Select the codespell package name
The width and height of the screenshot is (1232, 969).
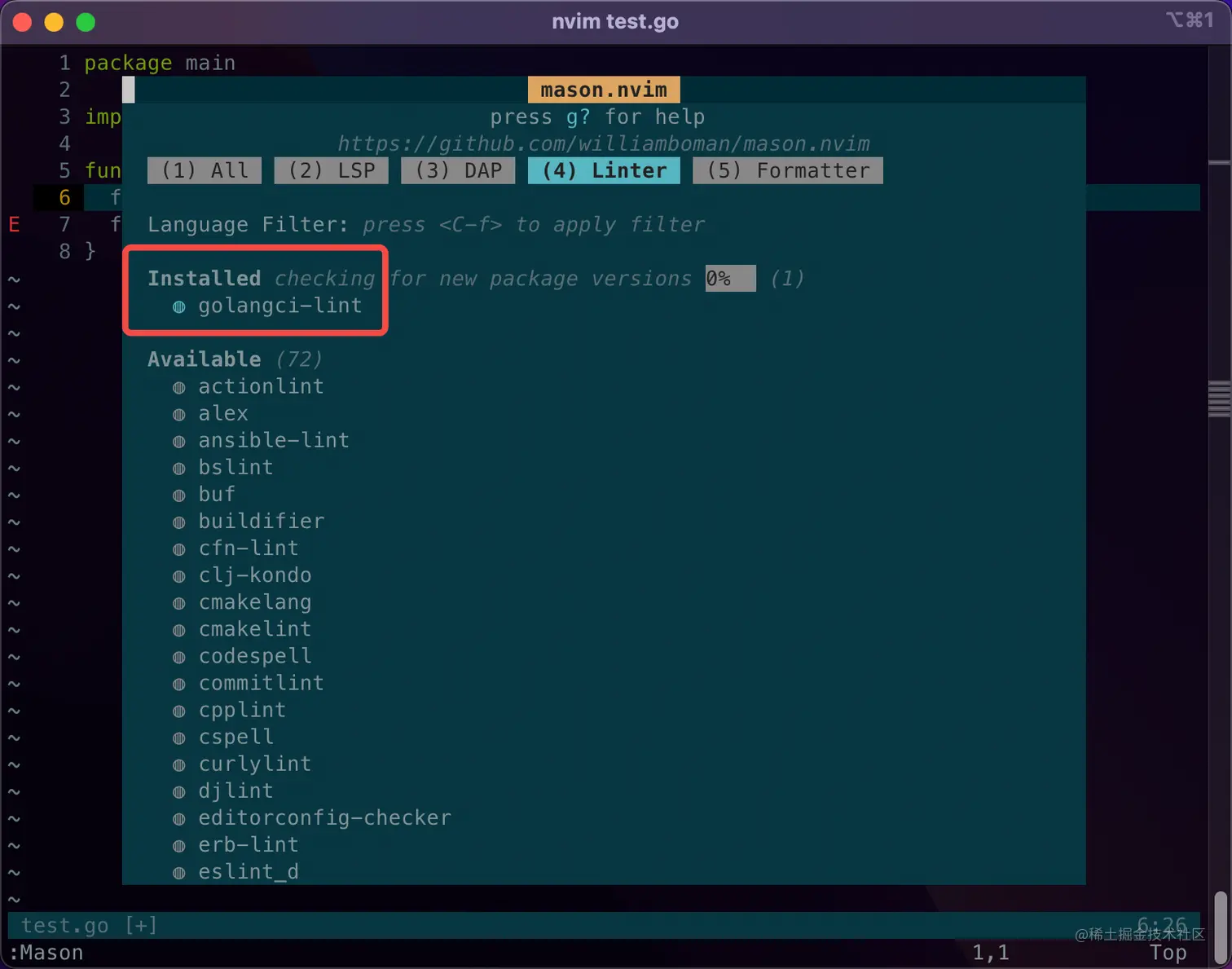point(255,655)
